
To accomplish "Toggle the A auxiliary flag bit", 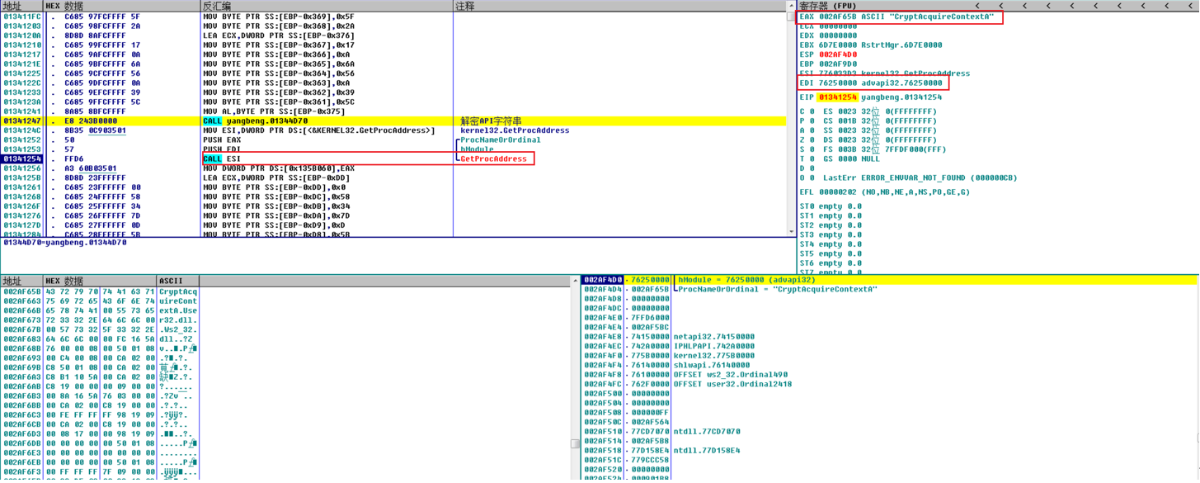I will 813,130.
